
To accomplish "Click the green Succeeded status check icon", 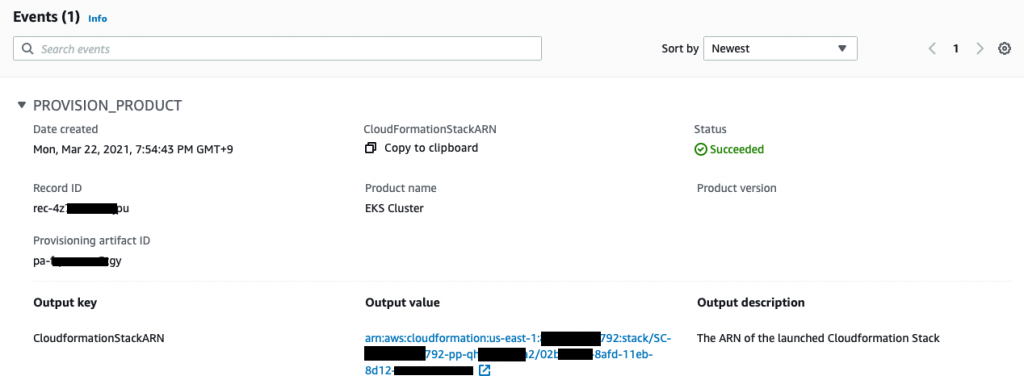I will coord(700,150).
